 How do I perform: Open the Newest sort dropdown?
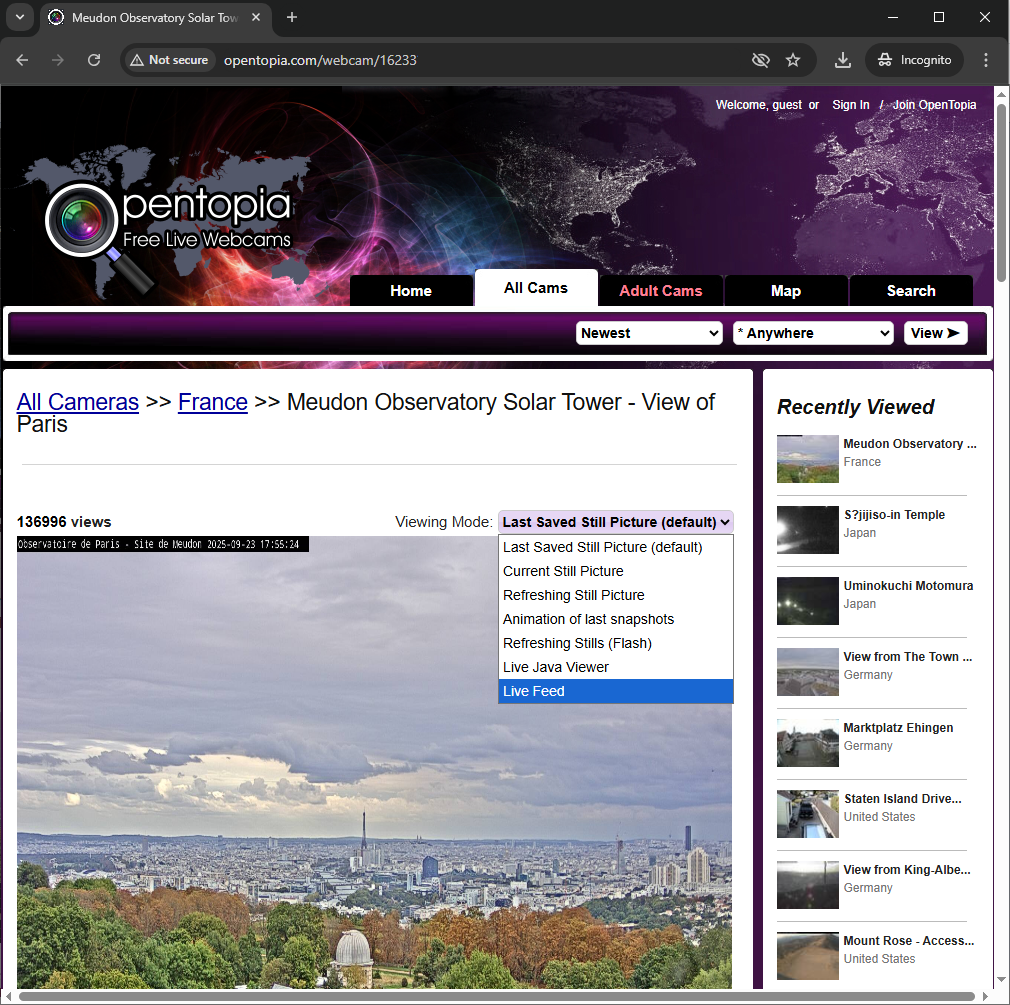[x=648, y=333]
